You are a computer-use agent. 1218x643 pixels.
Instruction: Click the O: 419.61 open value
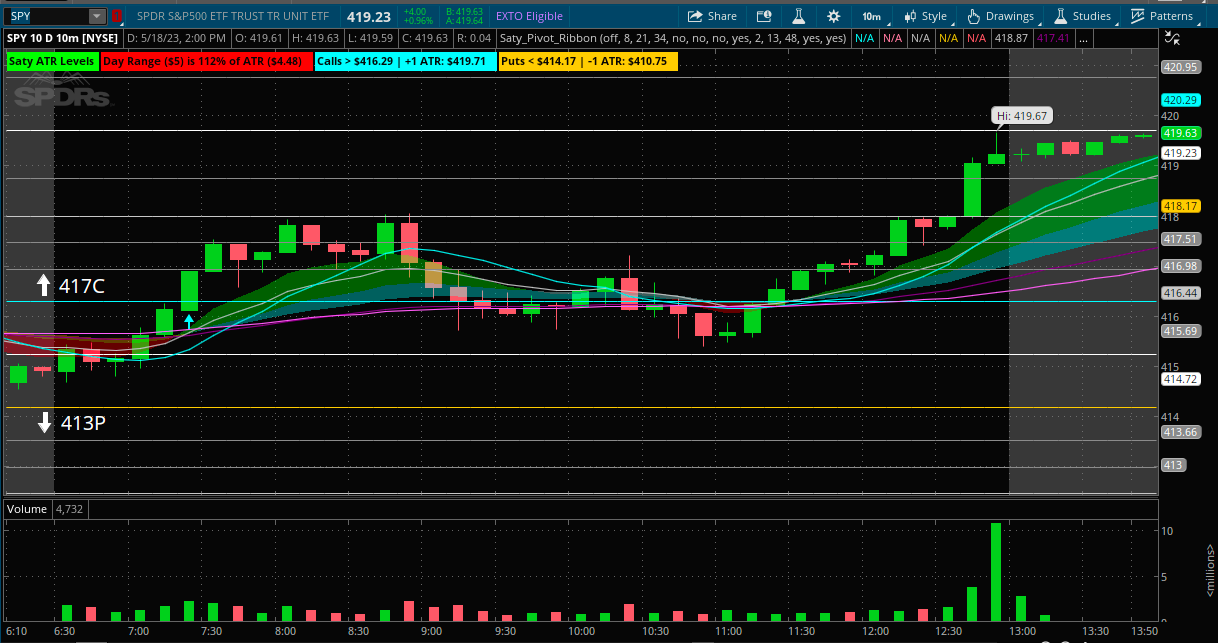click(260, 38)
